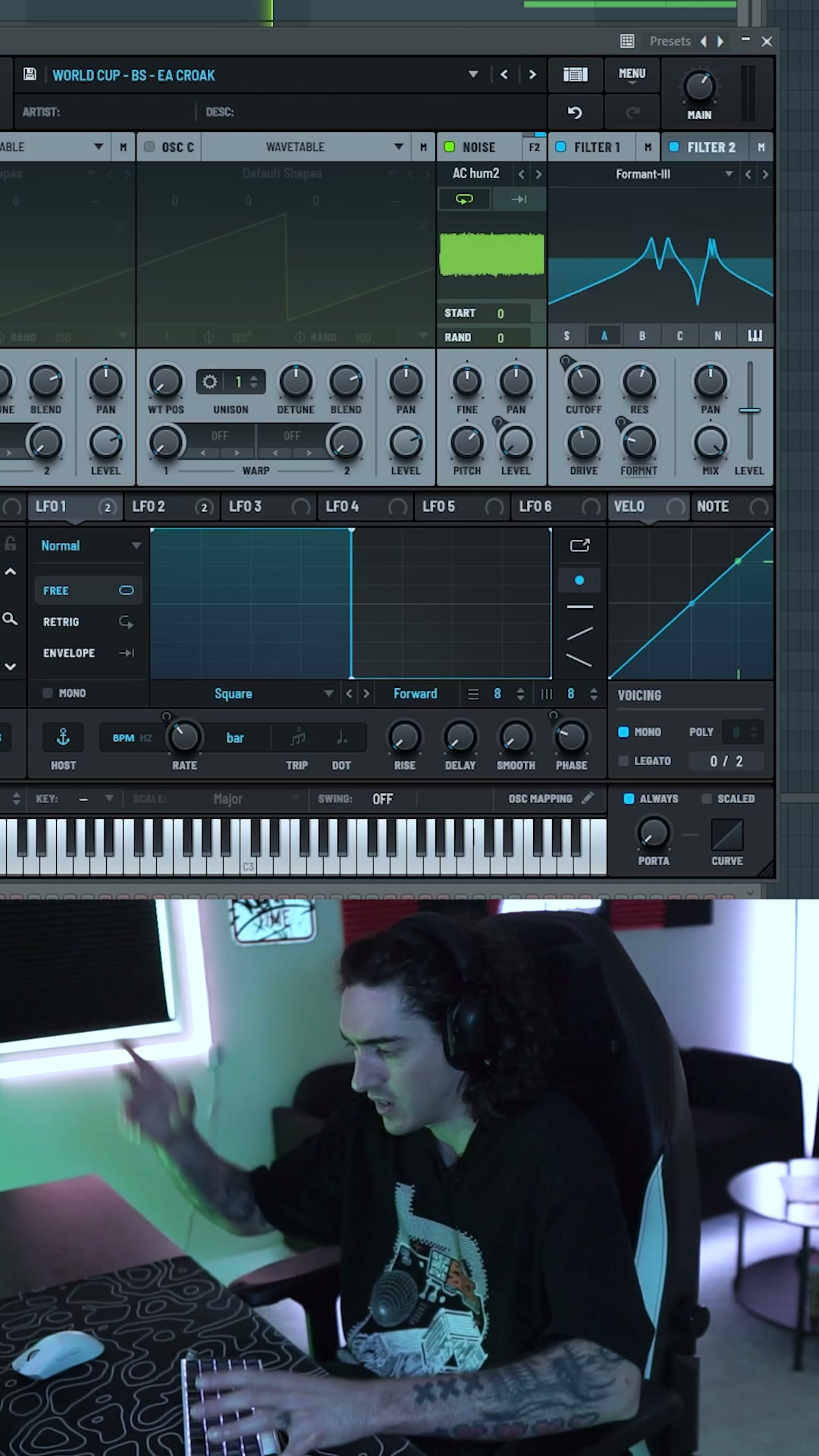Go to the next Serum preset
Screen dimensions: 819x1456
(x=532, y=74)
